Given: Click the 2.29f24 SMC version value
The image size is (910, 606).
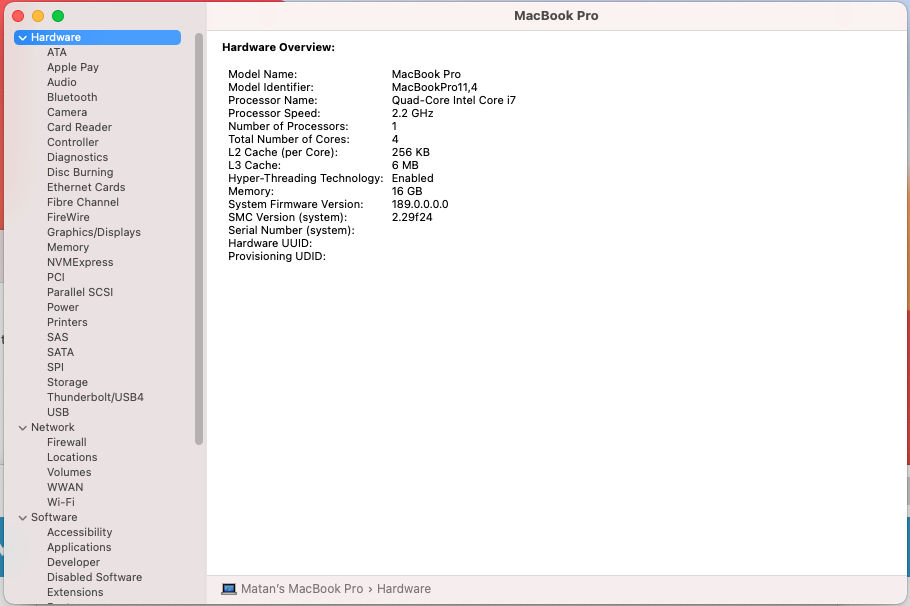Looking at the screenshot, I should click(412, 218).
